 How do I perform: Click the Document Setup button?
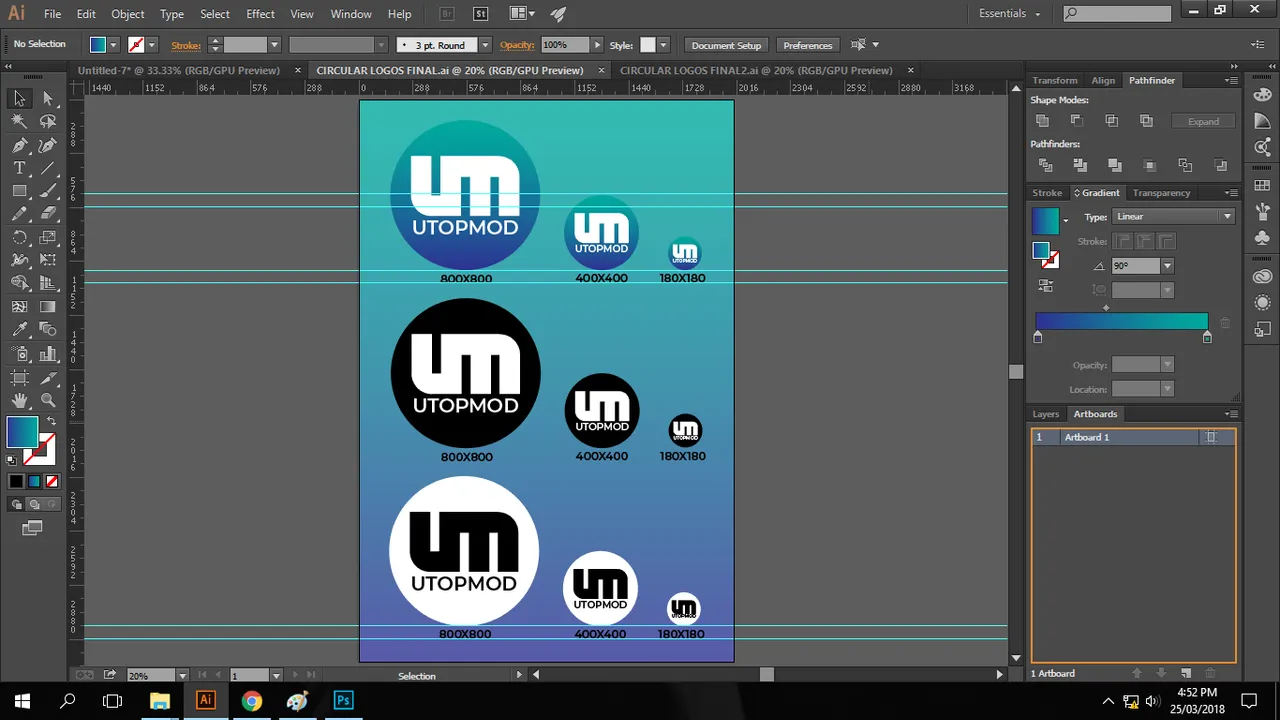tap(726, 45)
